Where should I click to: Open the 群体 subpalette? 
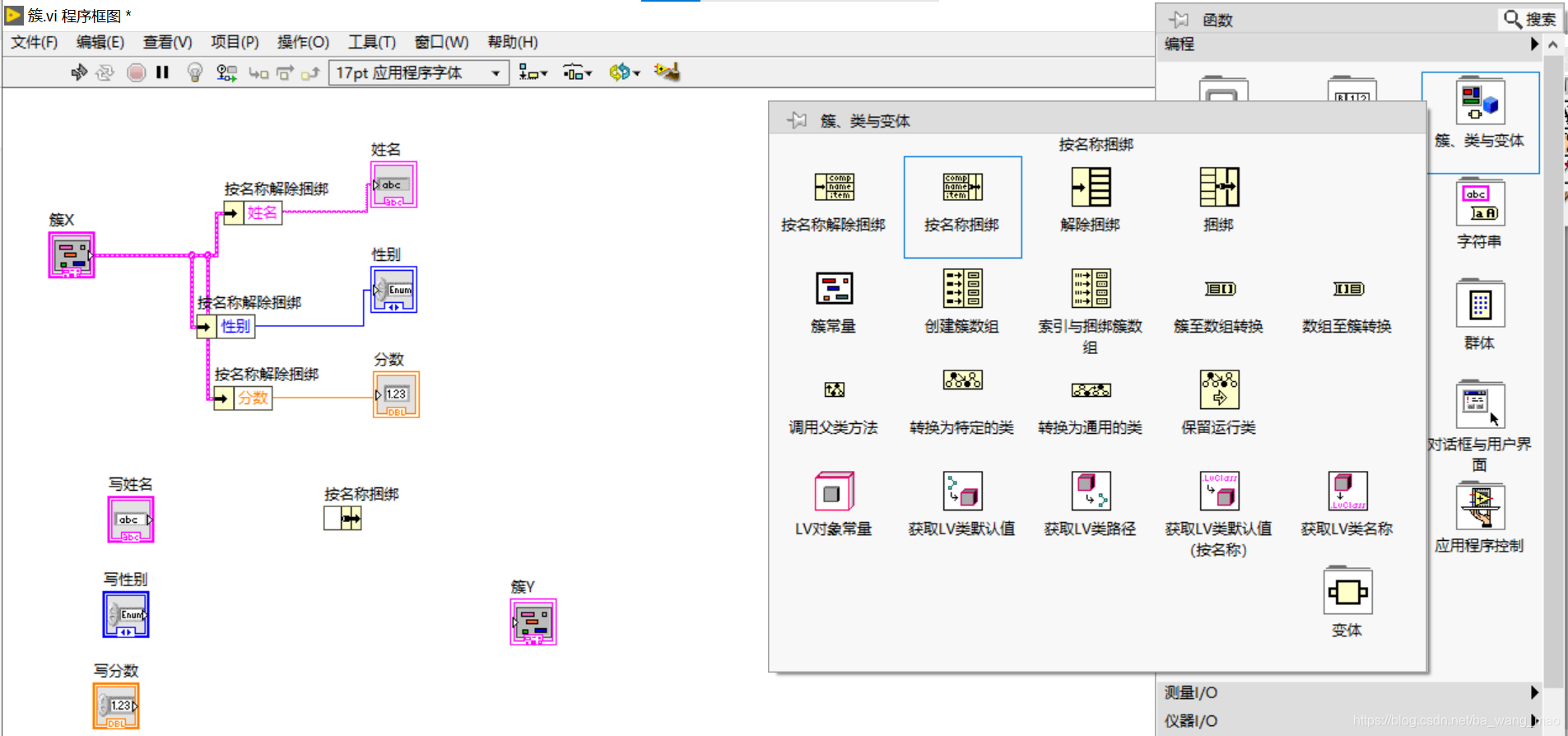click(x=1480, y=304)
